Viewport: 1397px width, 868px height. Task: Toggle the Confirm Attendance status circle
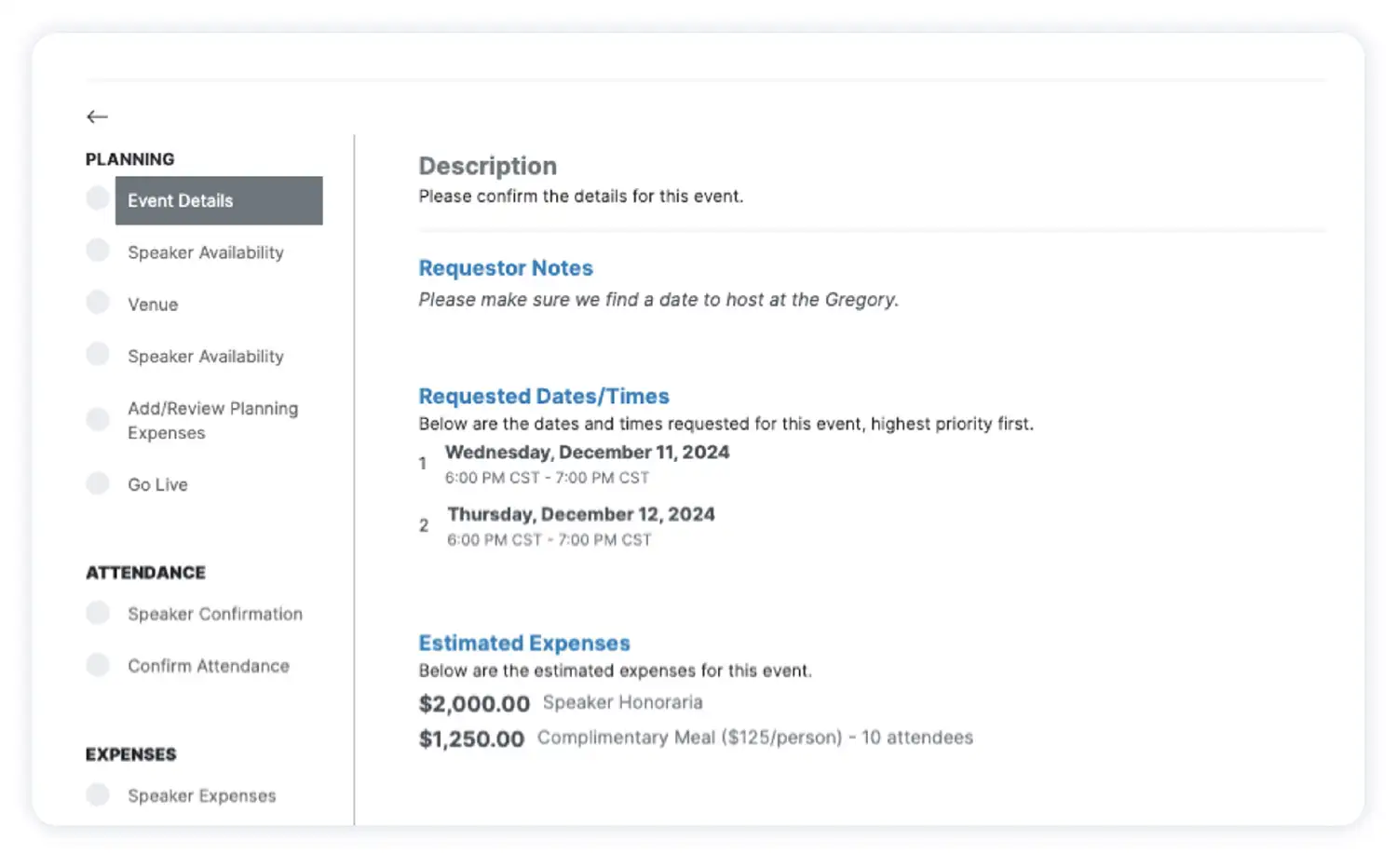tap(98, 665)
